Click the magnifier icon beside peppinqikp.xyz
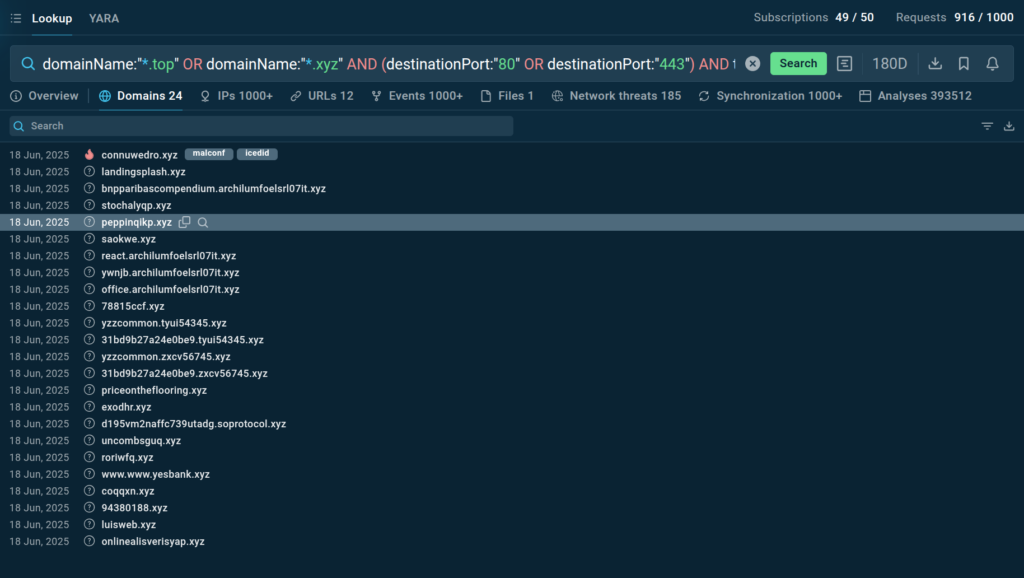Image resolution: width=1024 pixels, height=578 pixels. (202, 222)
